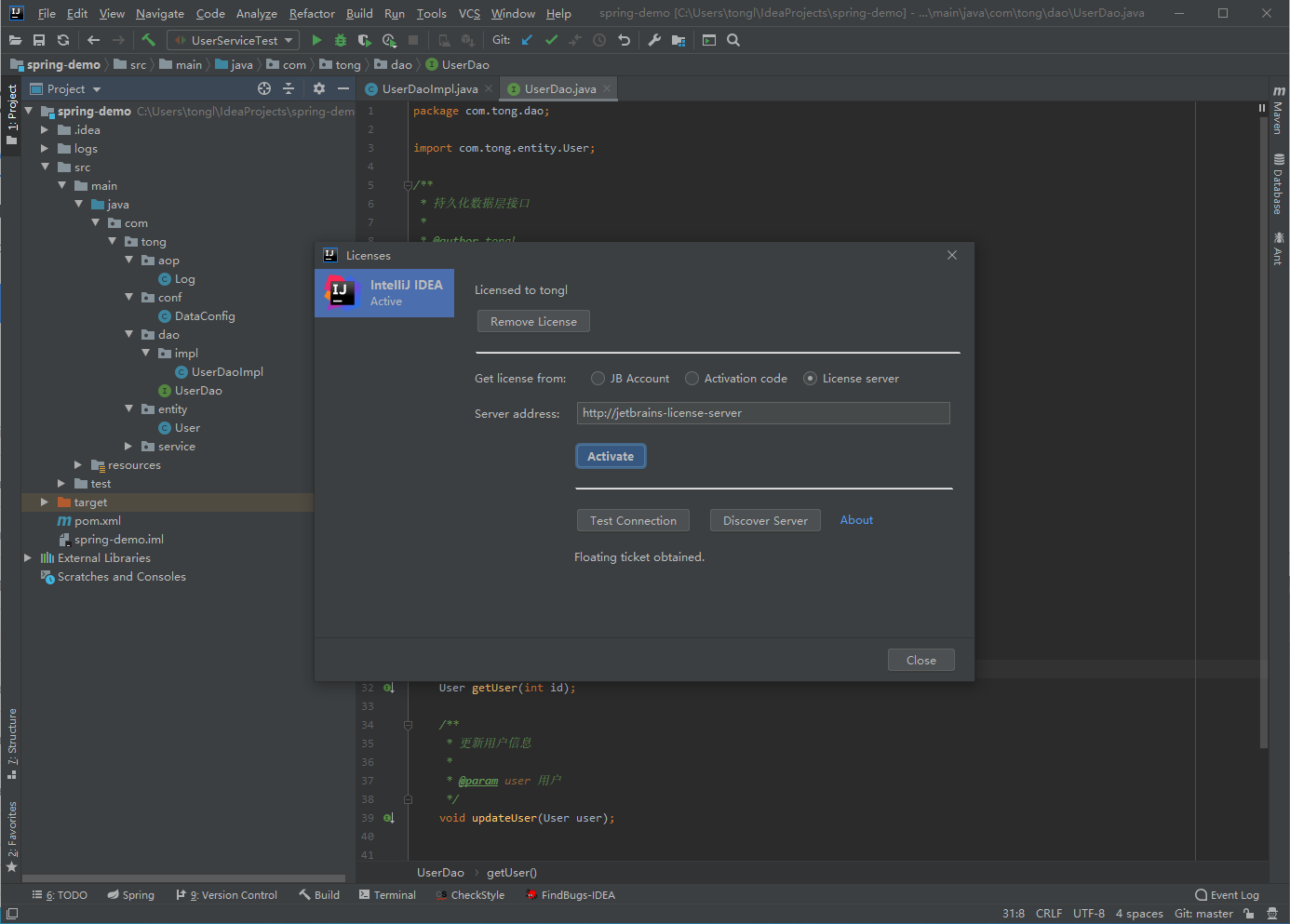Viewport: 1290px width, 924px height.
Task: Collapse the src folder
Action: (45, 167)
